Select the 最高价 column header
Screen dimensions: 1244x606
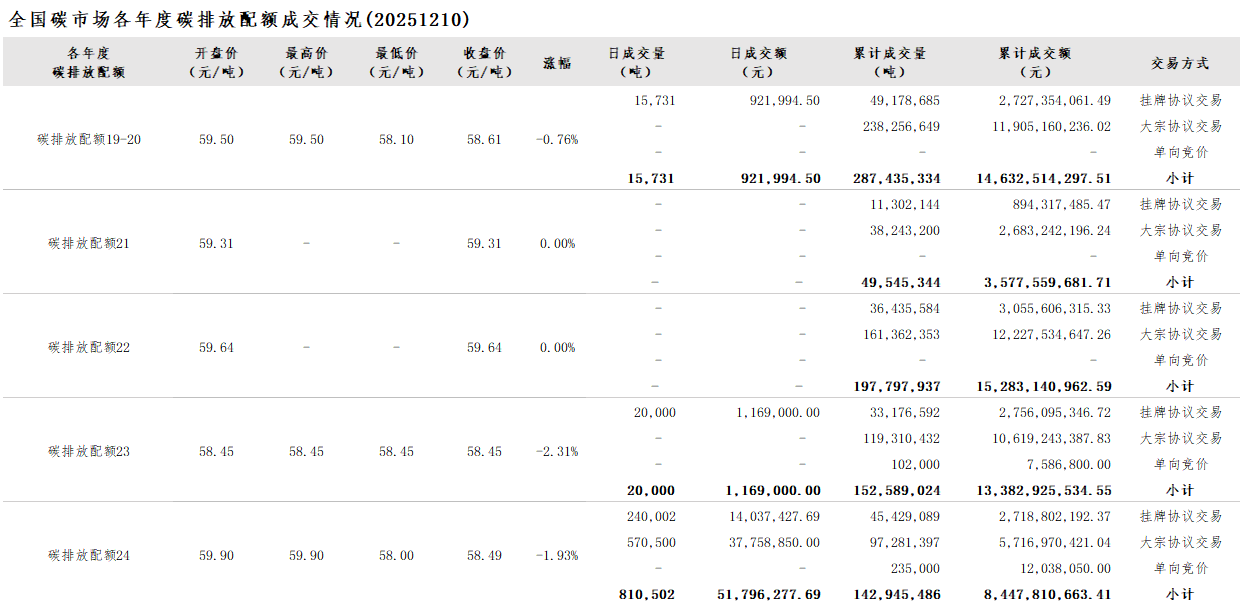(306, 62)
